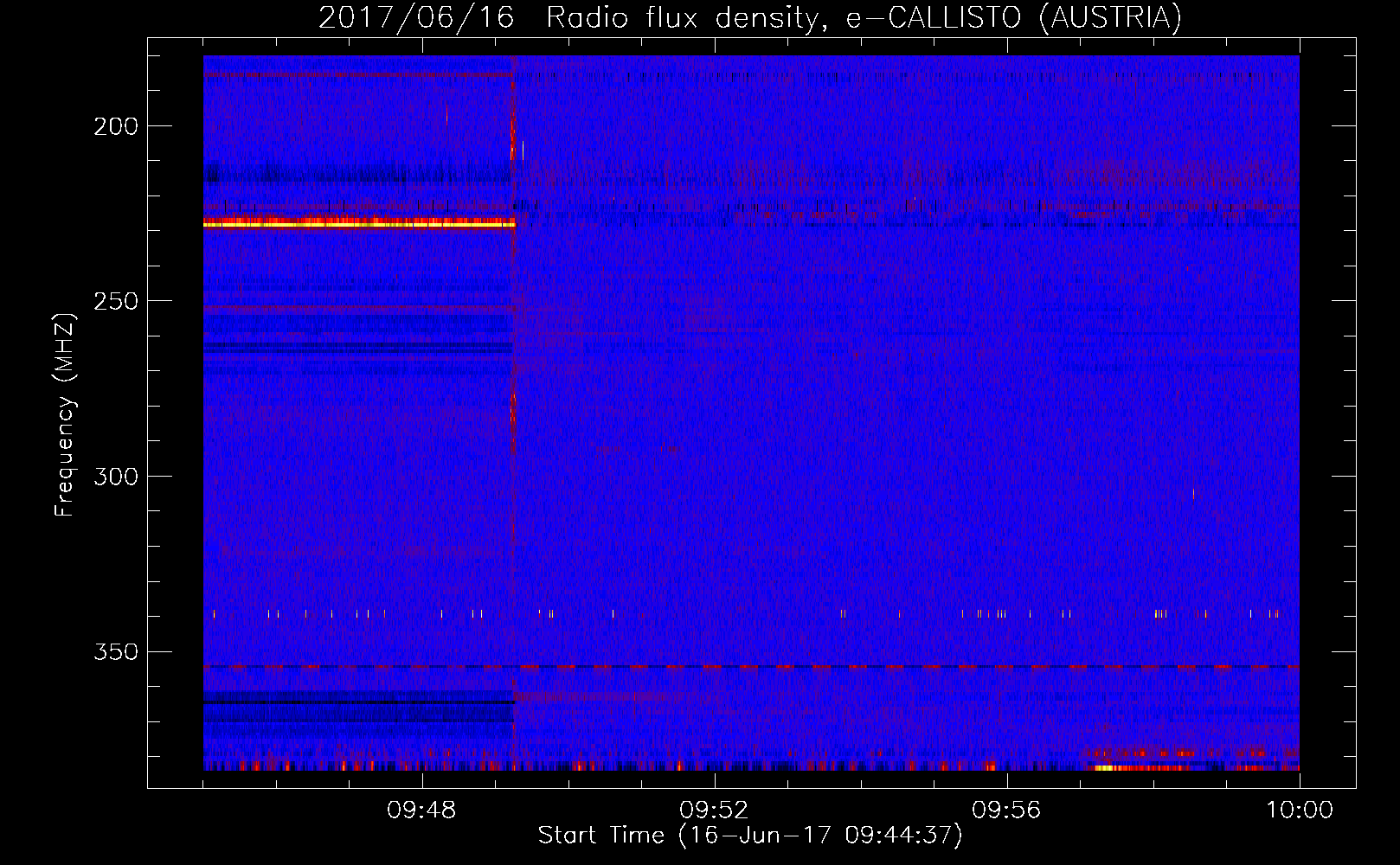Screen dimensions: 1400x865
Task: Click the 350 MHz frequency tick label
Action: point(116,651)
